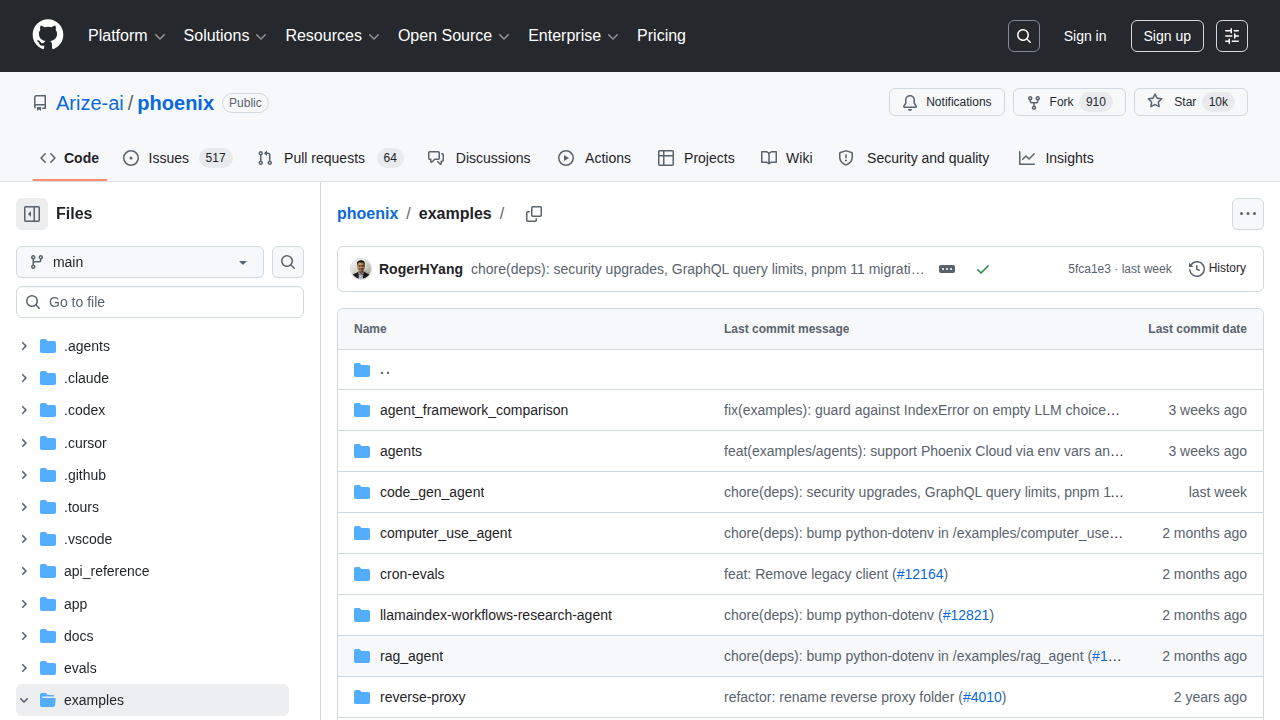Click the code_gen_agent folder icon
This screenshot has width=1280, height=720.
[362, 492]
